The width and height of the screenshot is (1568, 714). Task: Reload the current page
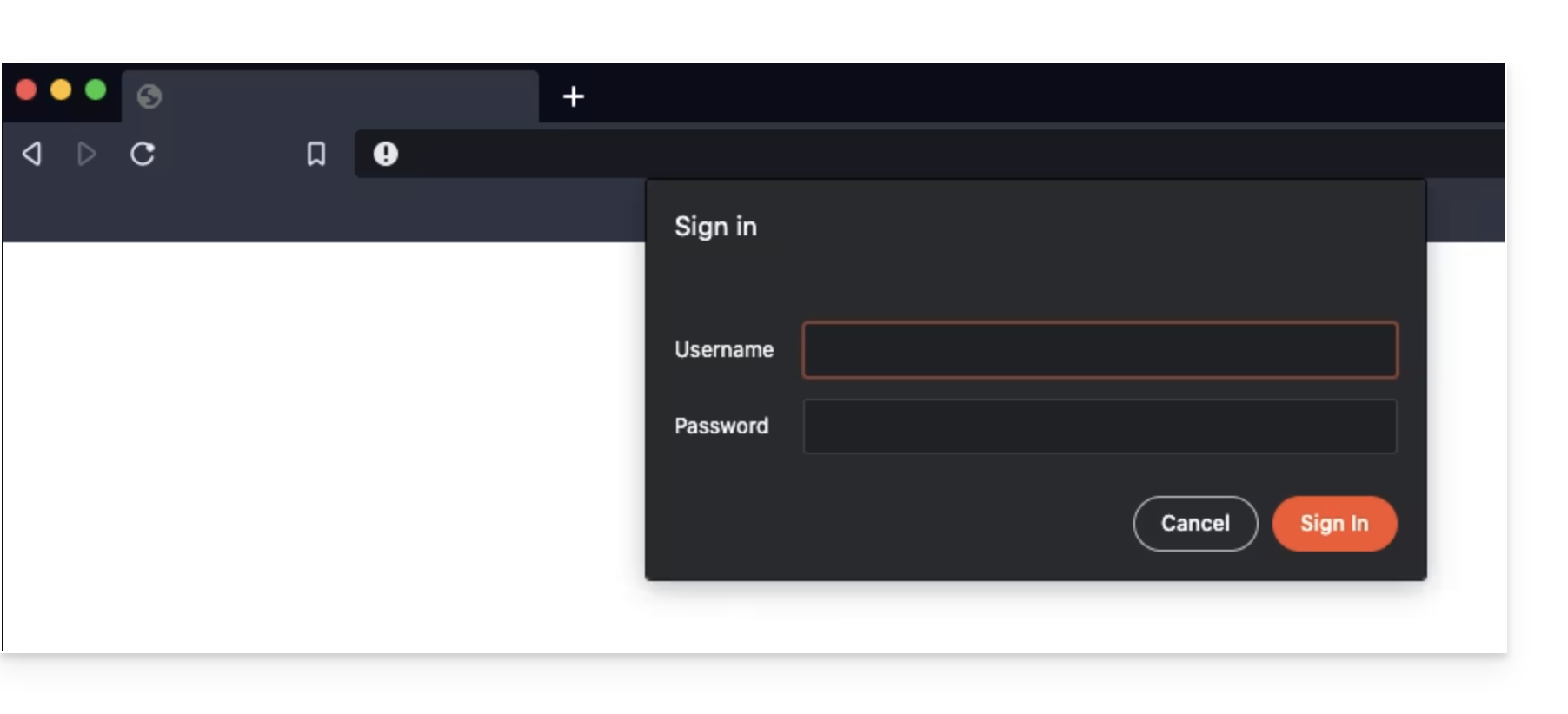click(x=143, y=154)
